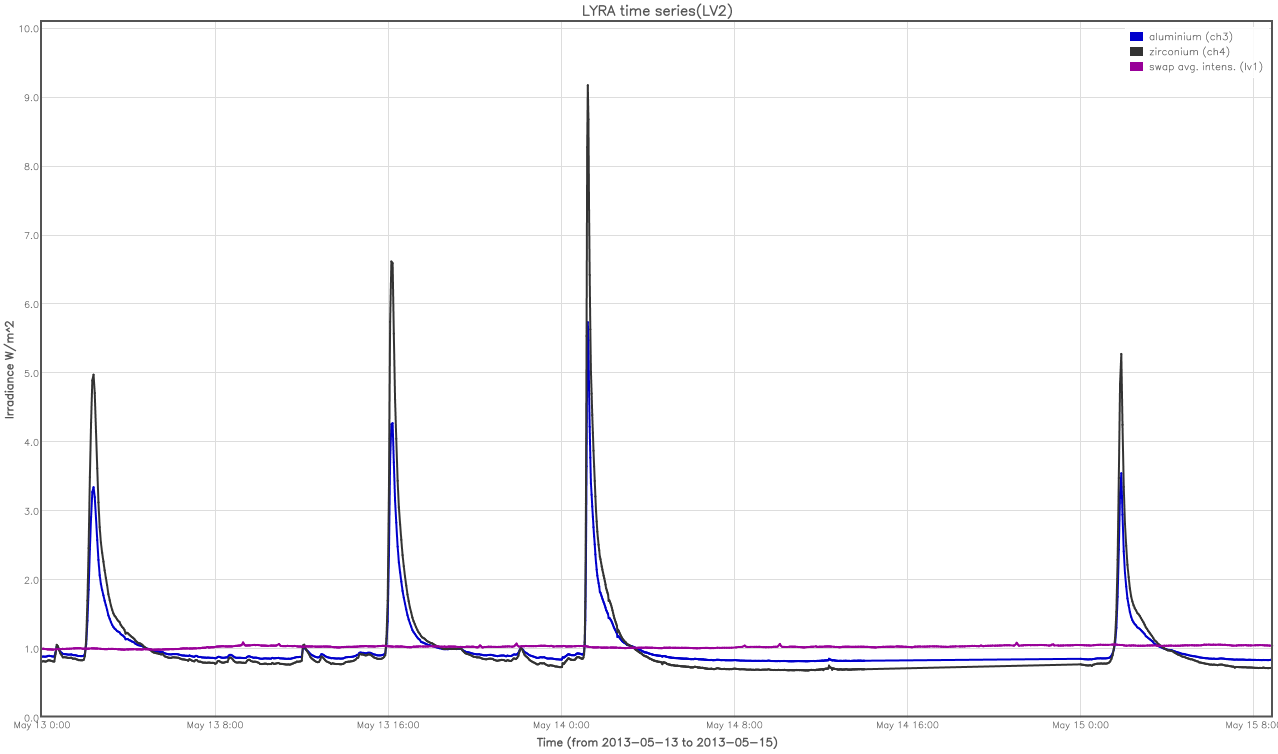This screenshot has height=754, width=1278.
Task: Click the May 14 8:00 x-axis tick label
Action: coord(734,725)
